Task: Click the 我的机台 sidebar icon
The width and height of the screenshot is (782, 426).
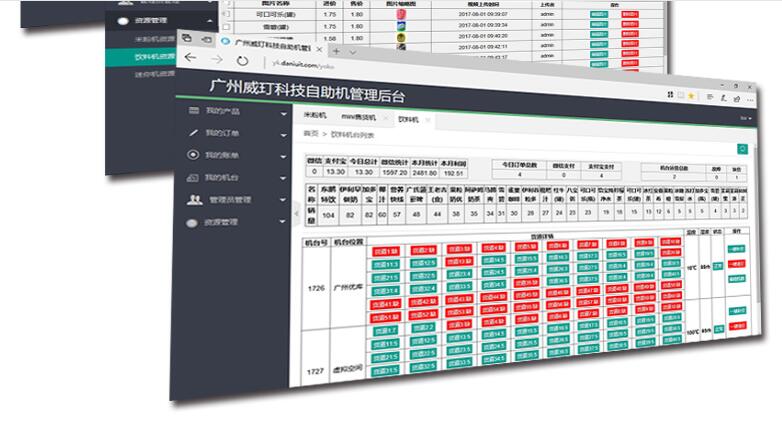Action: click(x=193, y=177)
